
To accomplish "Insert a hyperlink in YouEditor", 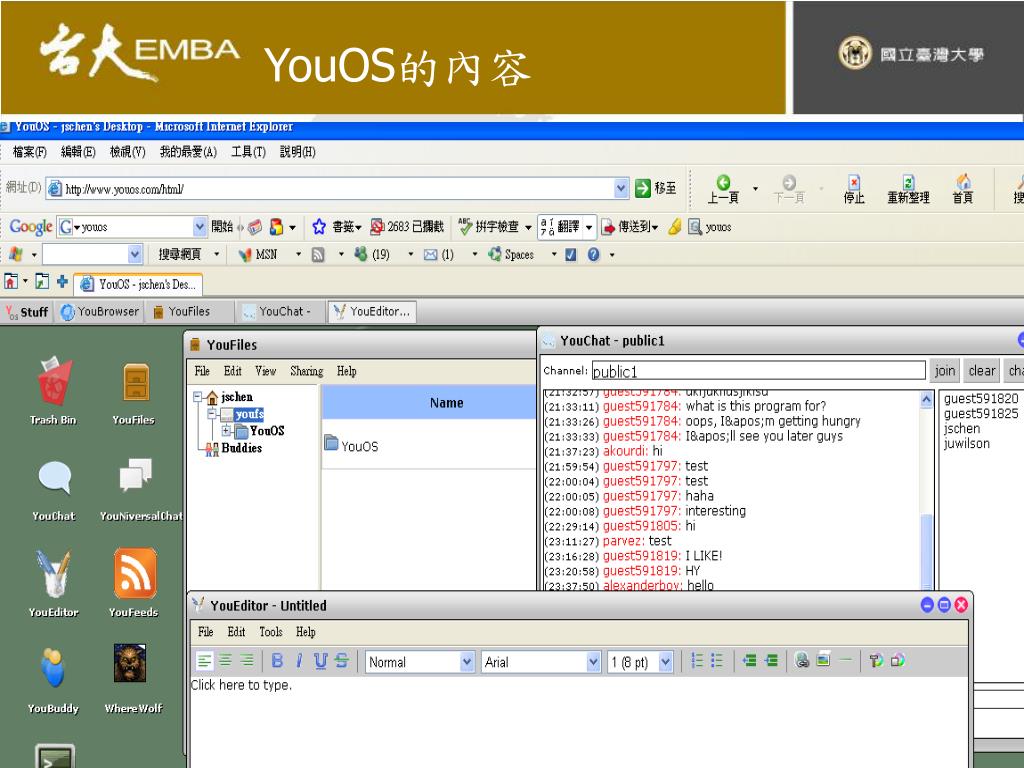I will tap(802, 660).
